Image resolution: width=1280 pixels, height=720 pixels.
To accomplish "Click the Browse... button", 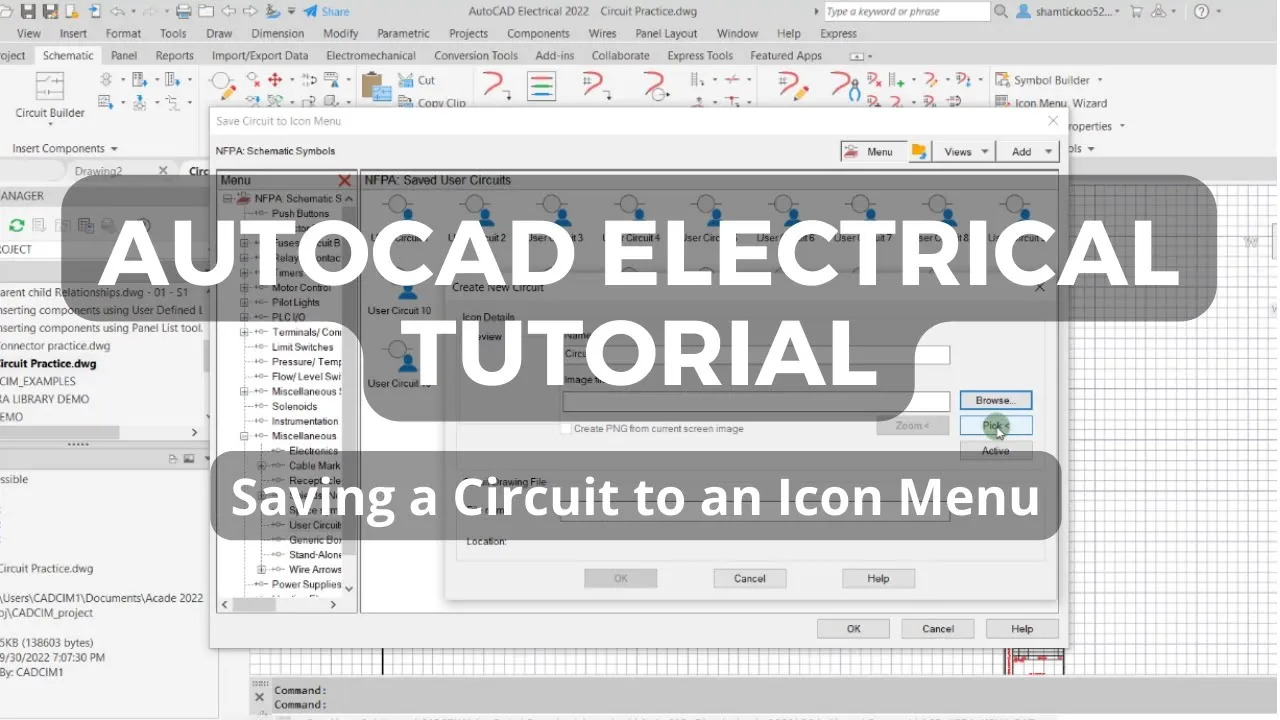I will click(x=995, y=401).
